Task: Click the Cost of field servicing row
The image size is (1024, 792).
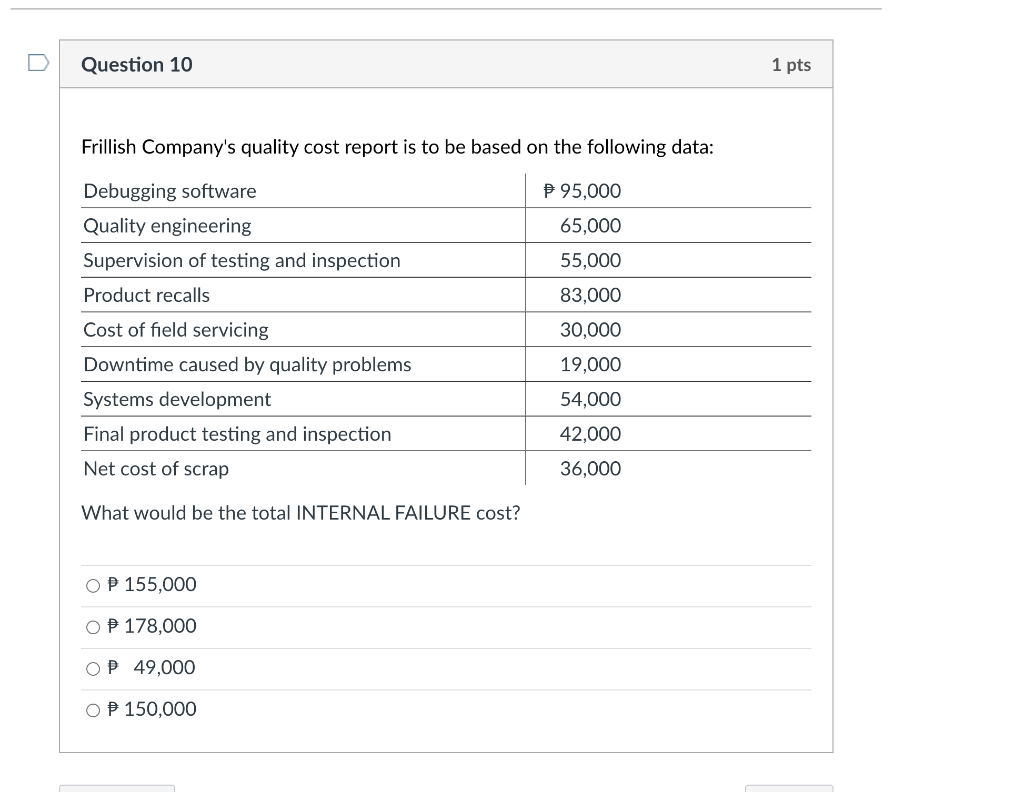Action: (176, 330)
